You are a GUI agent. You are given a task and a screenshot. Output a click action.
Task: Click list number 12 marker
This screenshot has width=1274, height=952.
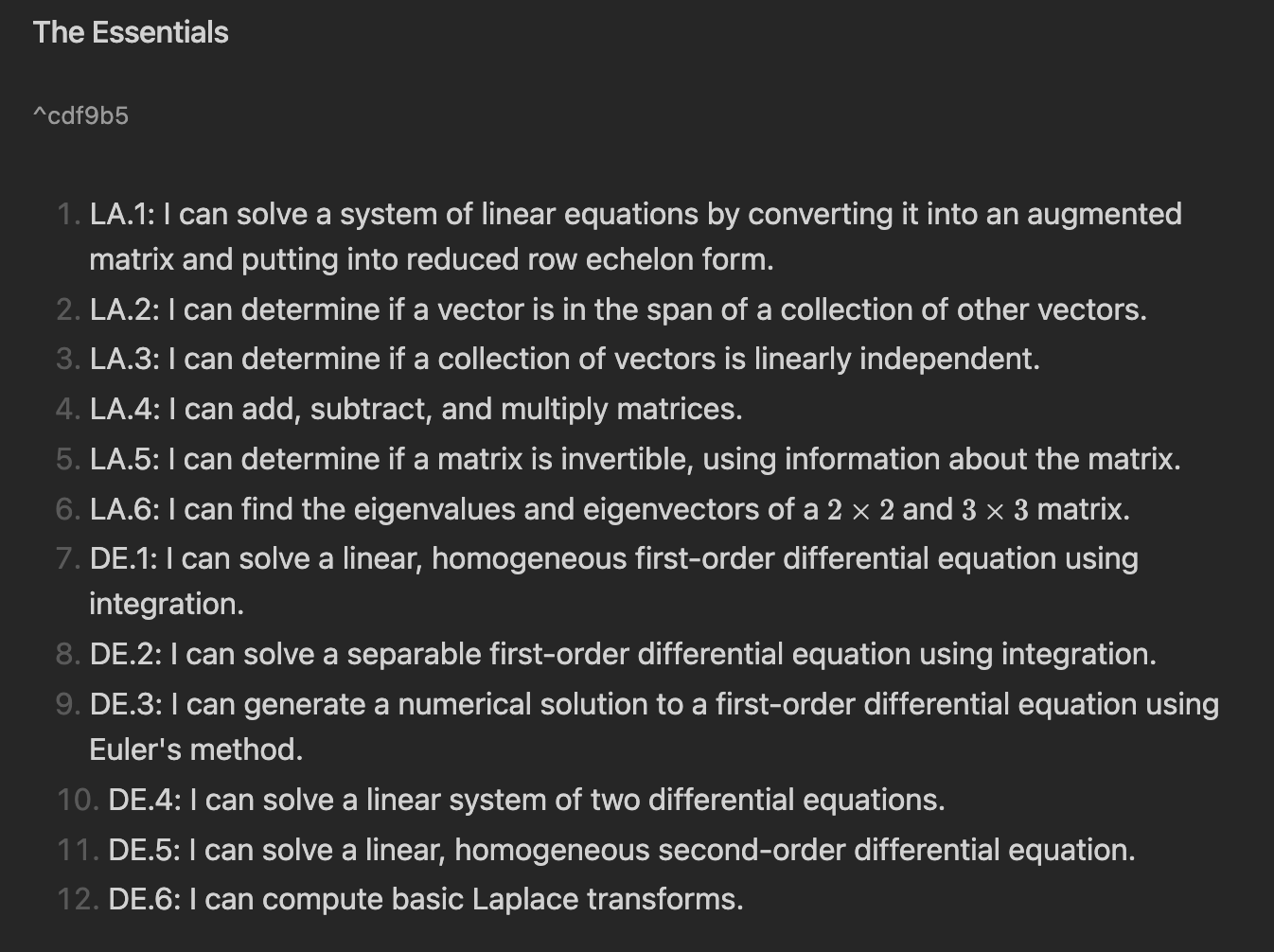78,899
